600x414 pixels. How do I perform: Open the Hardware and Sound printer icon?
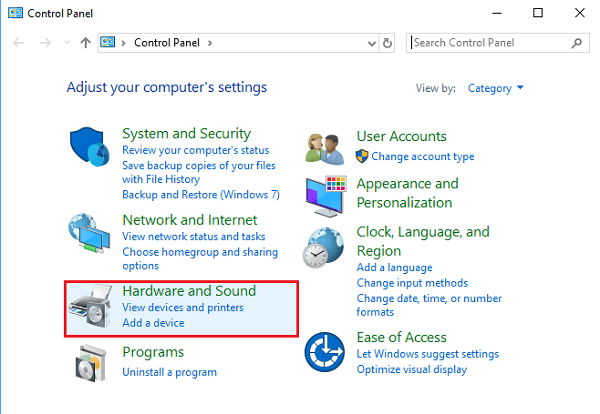(93, 309)
